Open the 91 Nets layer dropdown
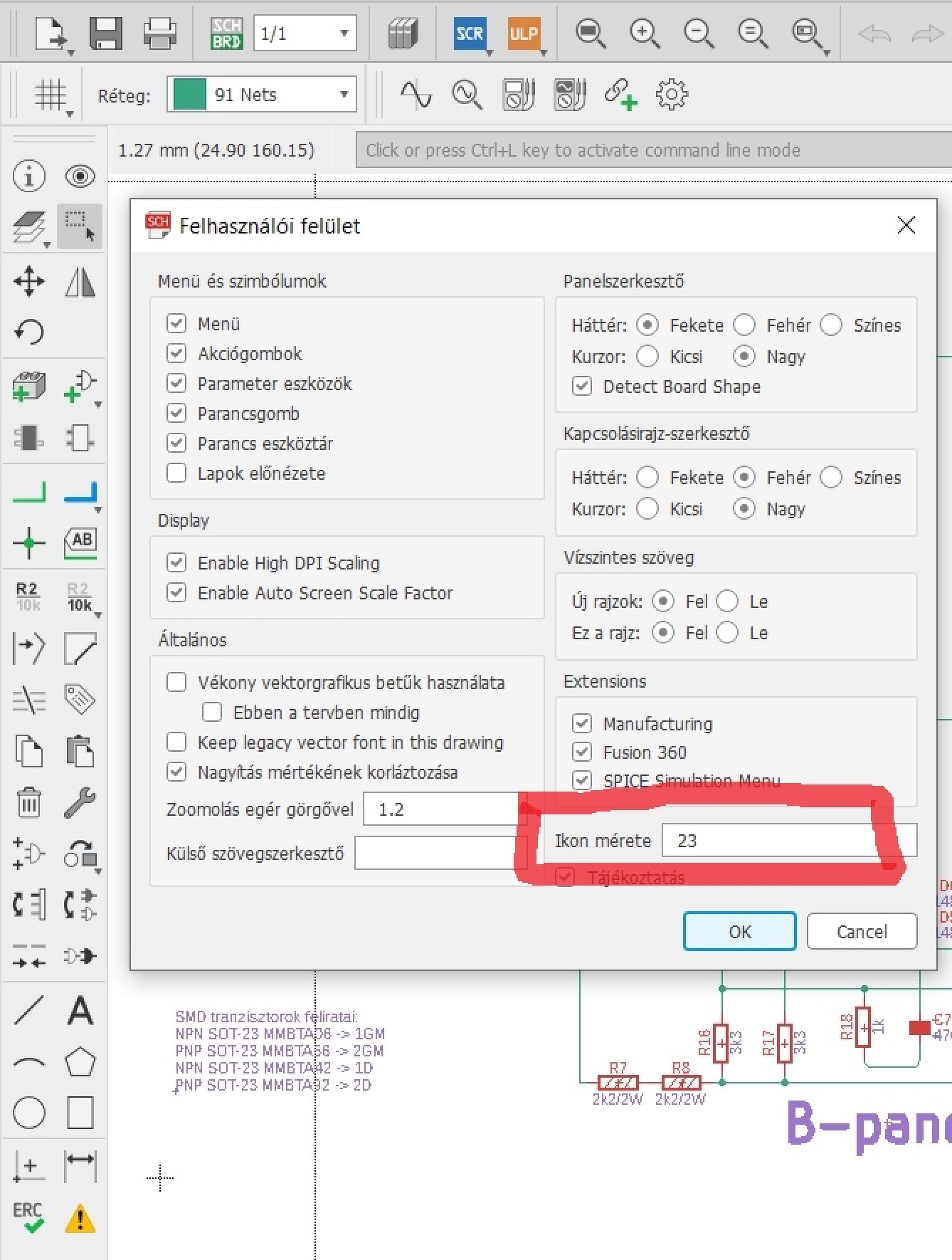952x1260 pixels. [x=261, y=94]
